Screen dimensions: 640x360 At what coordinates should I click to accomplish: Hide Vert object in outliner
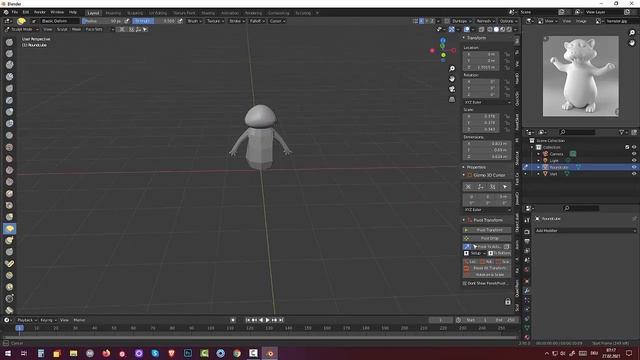pyautogui.click(x=634, y=174)
